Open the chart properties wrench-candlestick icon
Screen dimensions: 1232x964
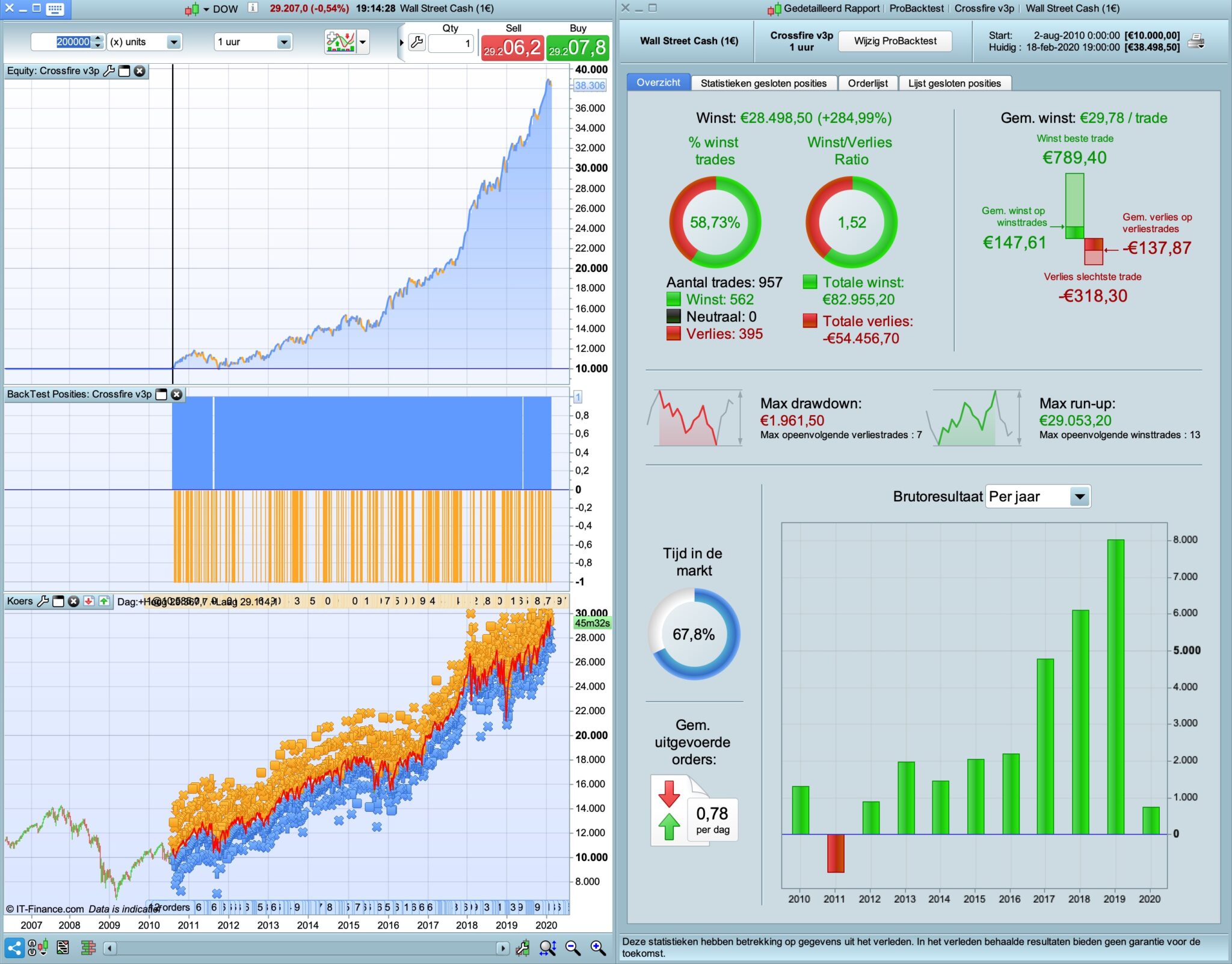[x=522, y=948]
